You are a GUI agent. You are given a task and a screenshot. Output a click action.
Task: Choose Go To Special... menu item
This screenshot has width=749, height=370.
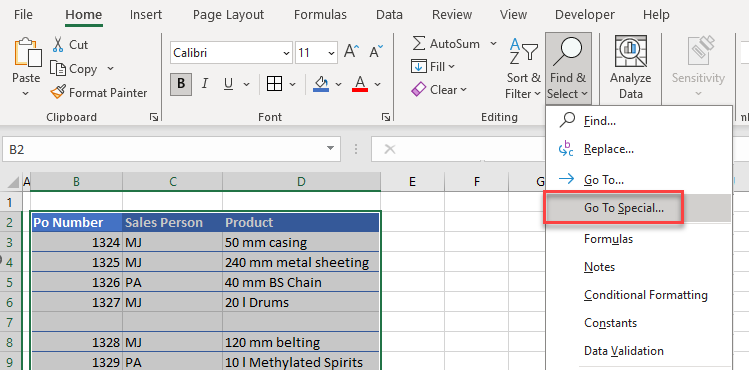point(638,208)
